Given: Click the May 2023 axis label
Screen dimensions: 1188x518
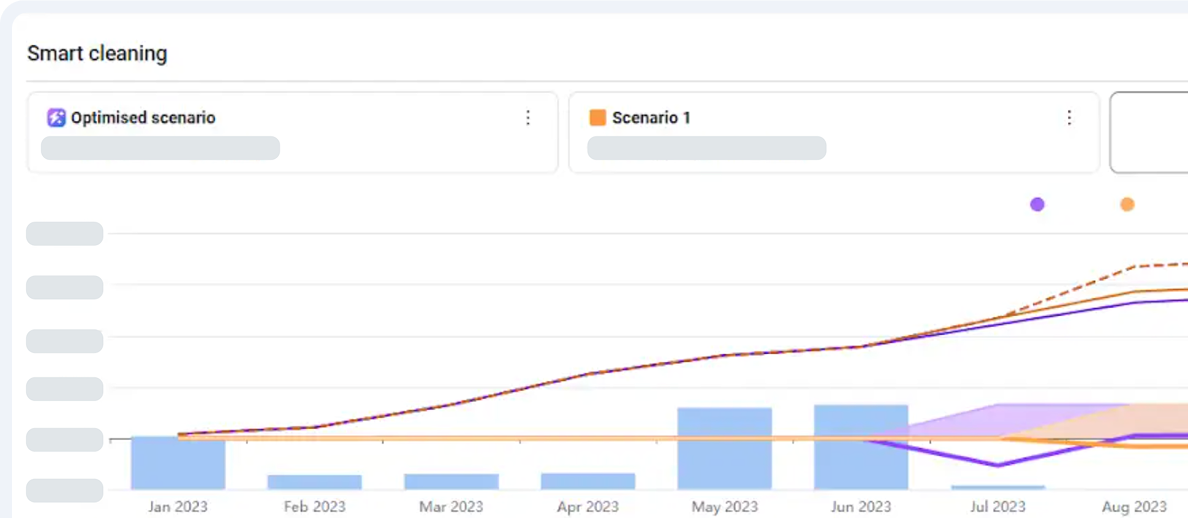Looking at the screenshot, I should [724, 507].
